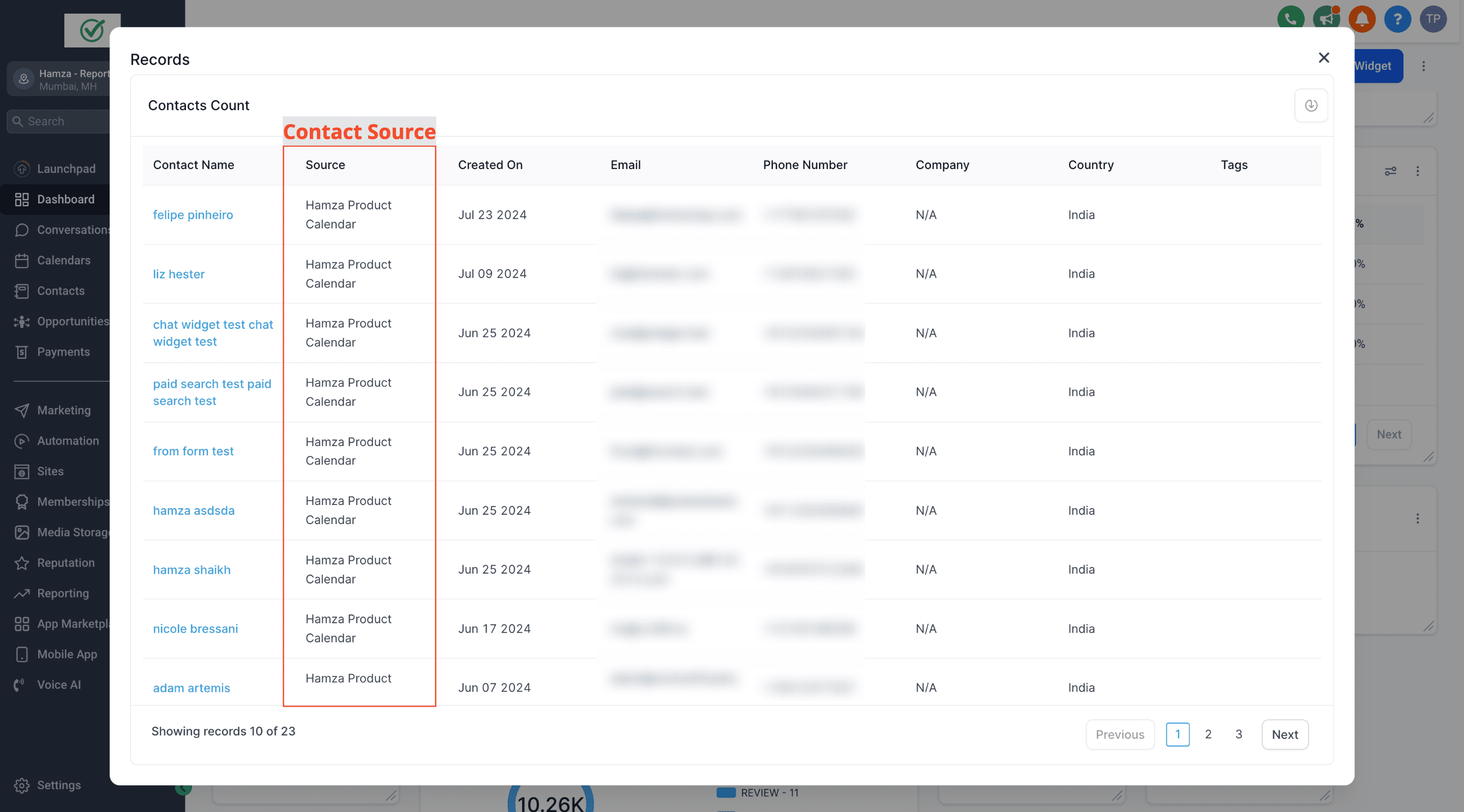The height and width of the screenshot is (812, 1464).
Task: Select page 3 in pagination
Action: coord(1238,734)
